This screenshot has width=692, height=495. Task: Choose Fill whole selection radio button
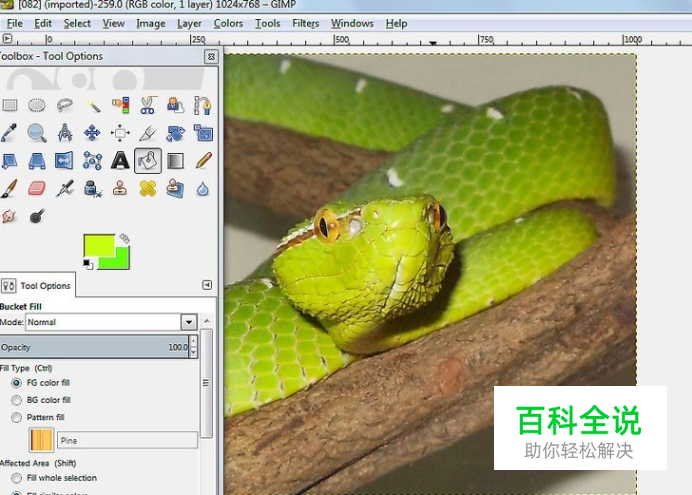point(16,478)
